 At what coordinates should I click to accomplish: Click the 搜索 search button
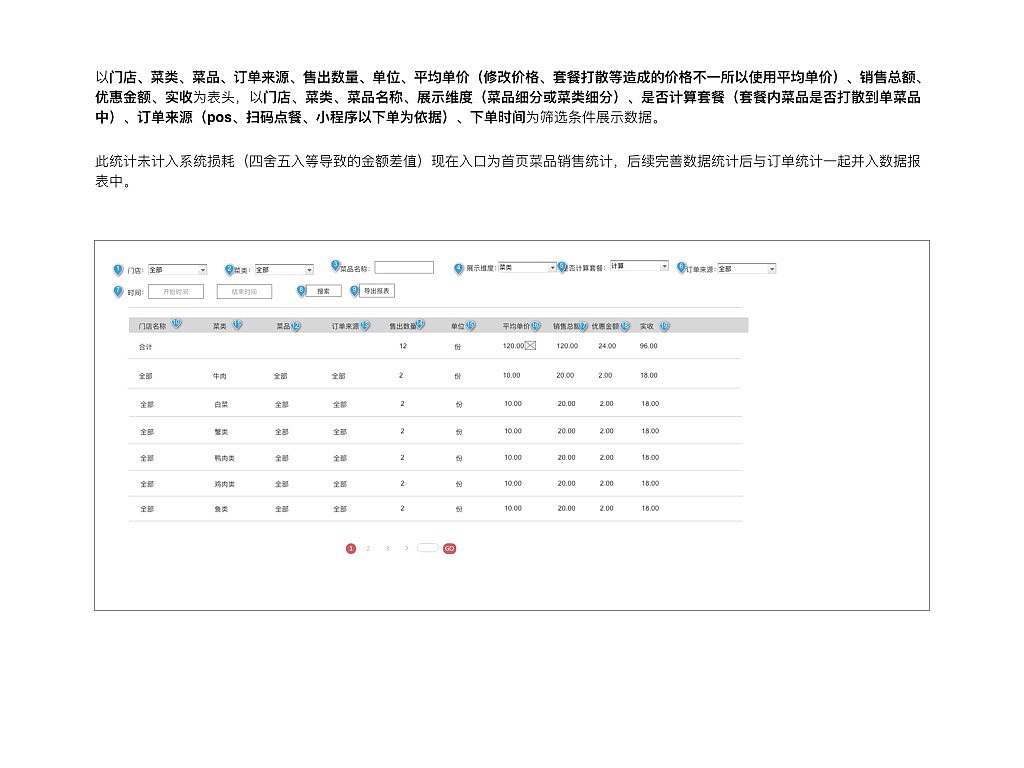[x=323, y=291]
